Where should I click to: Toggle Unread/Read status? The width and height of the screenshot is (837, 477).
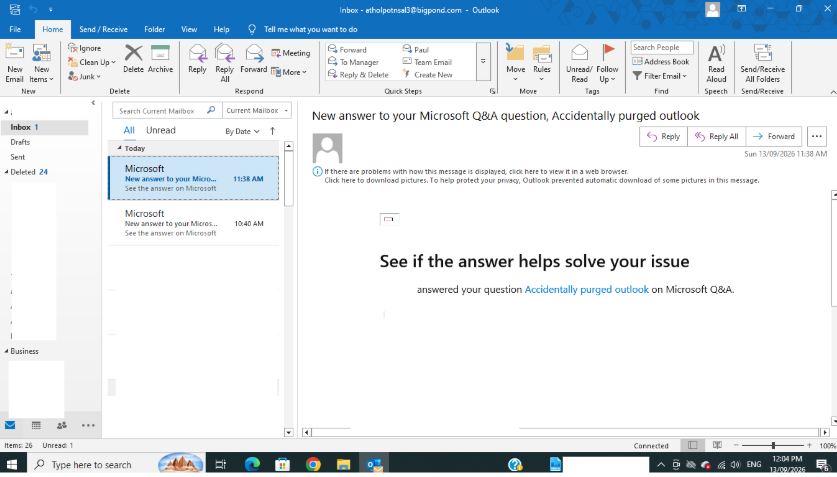579,63
